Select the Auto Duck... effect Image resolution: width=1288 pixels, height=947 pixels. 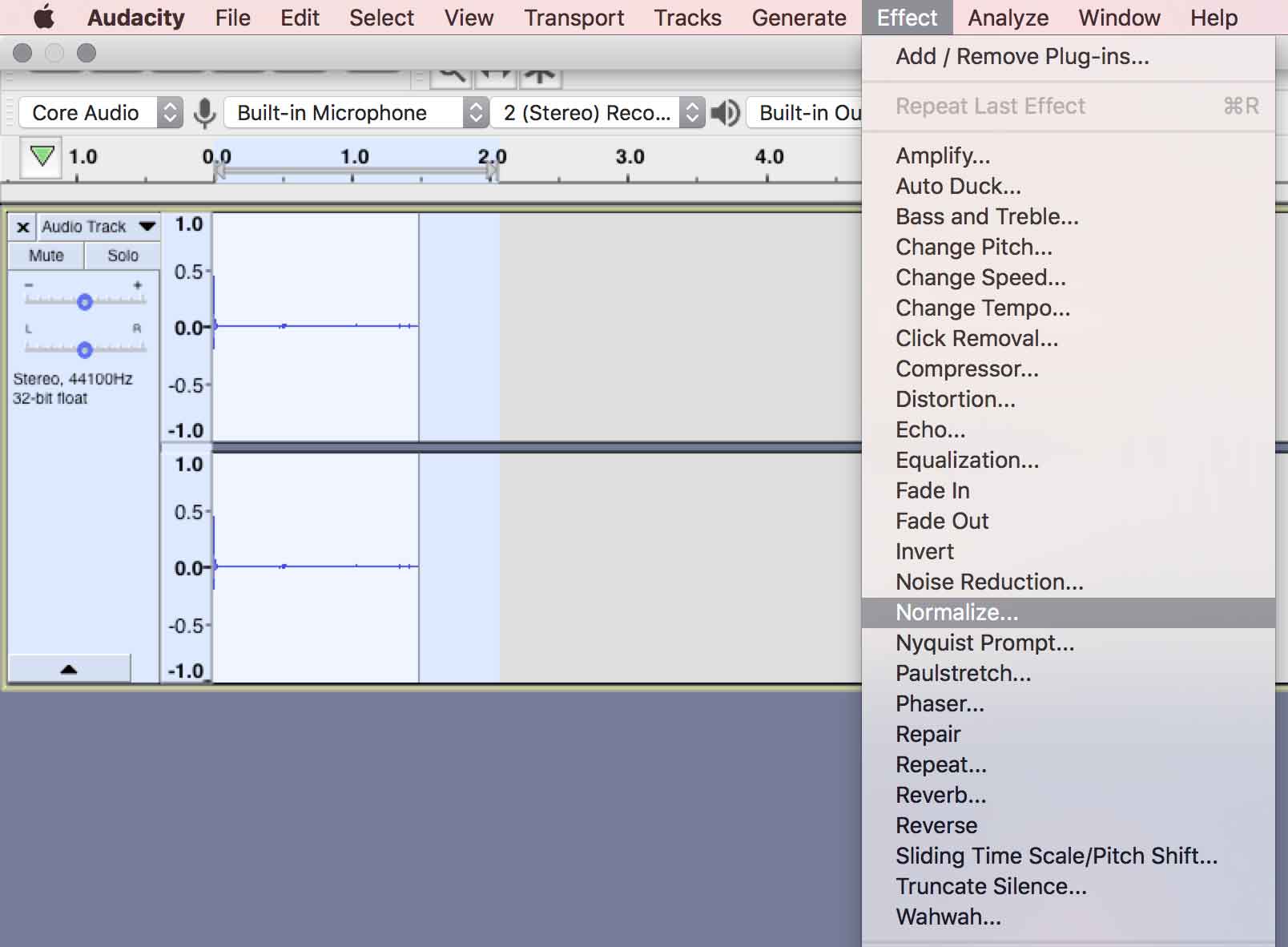1068,186
